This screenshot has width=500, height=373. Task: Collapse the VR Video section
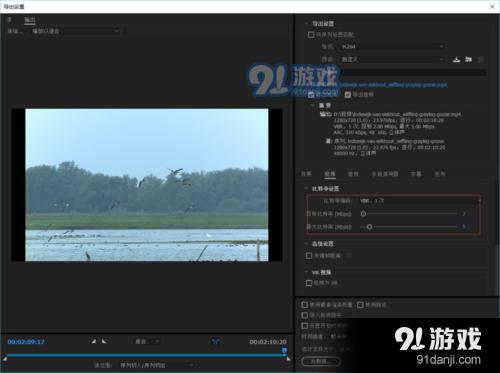pos(306,272)
